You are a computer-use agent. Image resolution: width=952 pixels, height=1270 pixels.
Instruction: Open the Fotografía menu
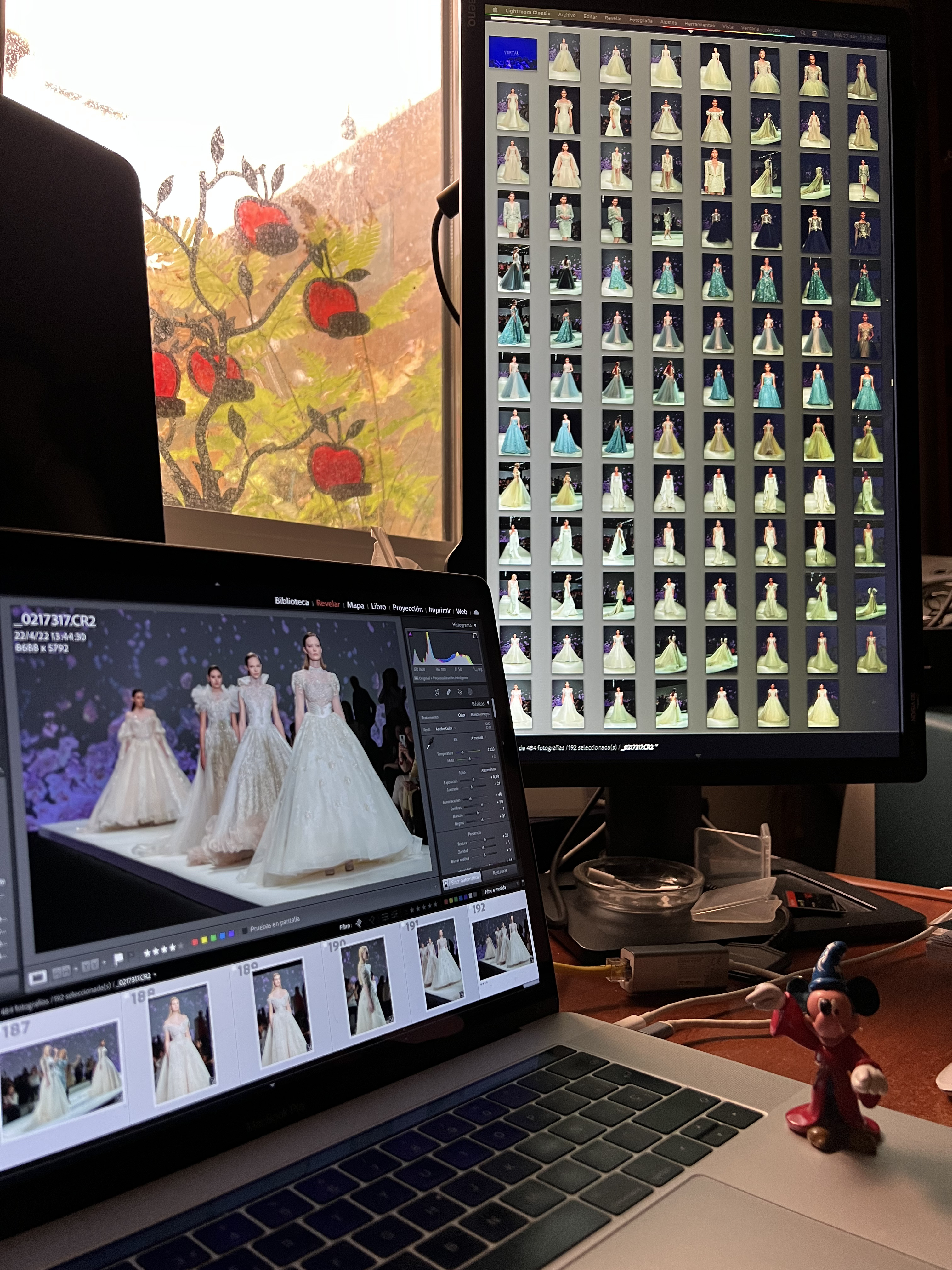642,20
